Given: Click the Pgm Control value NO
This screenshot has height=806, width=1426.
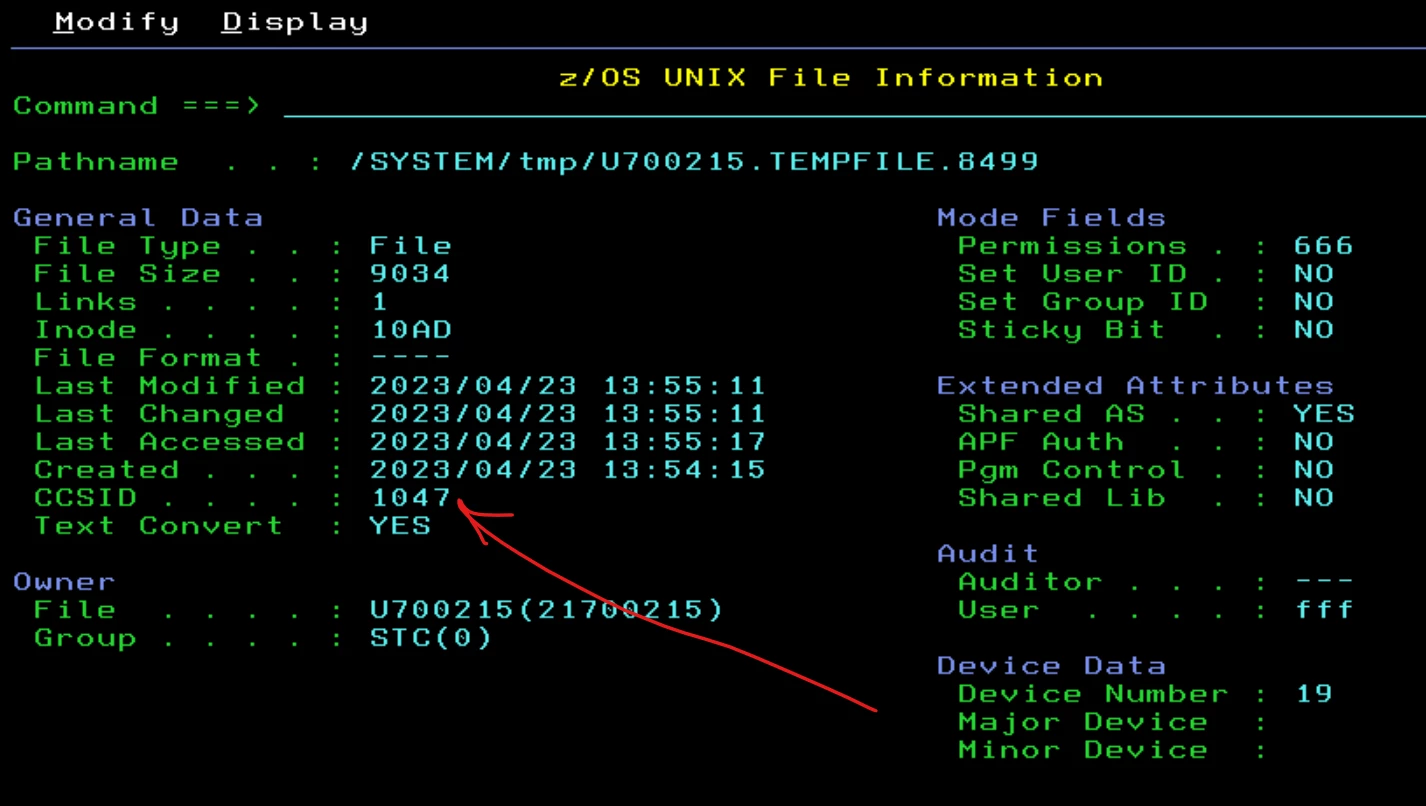Looking at the screenshot, I should tap(1313, 470).
